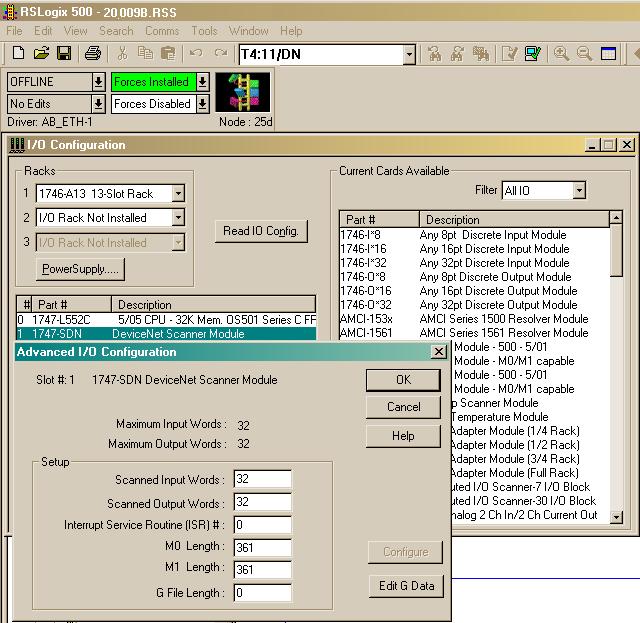This screenshot has height=623, width=640.
Task: Click Help in Advanced I/O Configuration
Action: coord(404,436)
